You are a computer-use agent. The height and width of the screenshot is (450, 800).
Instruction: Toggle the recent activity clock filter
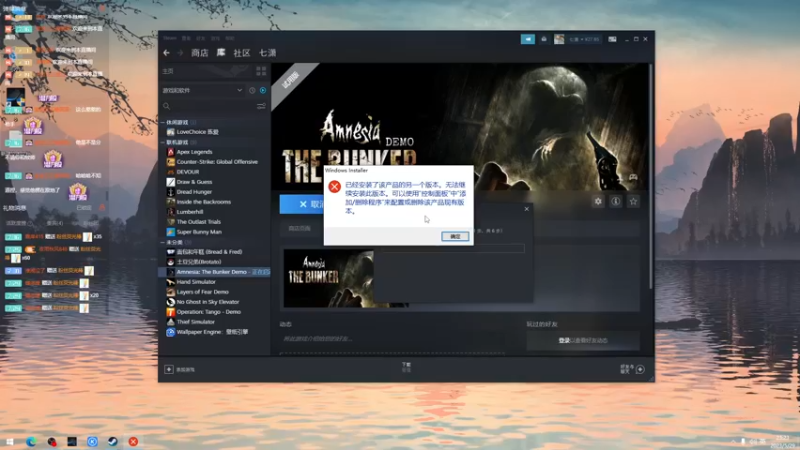[252, 90]
